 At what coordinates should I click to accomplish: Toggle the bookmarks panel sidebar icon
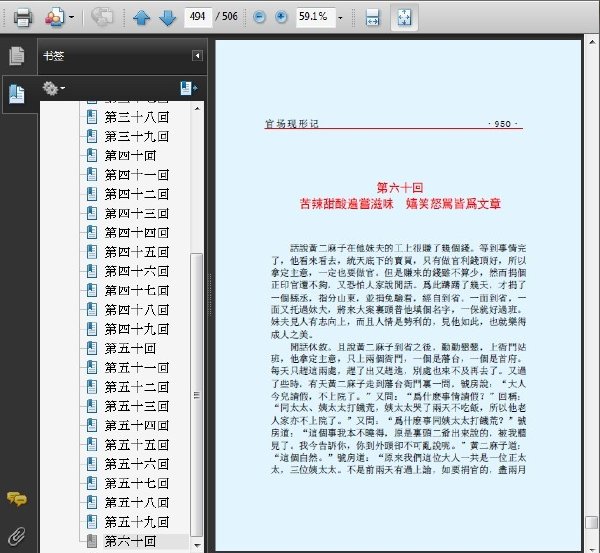tap(16, 94)
